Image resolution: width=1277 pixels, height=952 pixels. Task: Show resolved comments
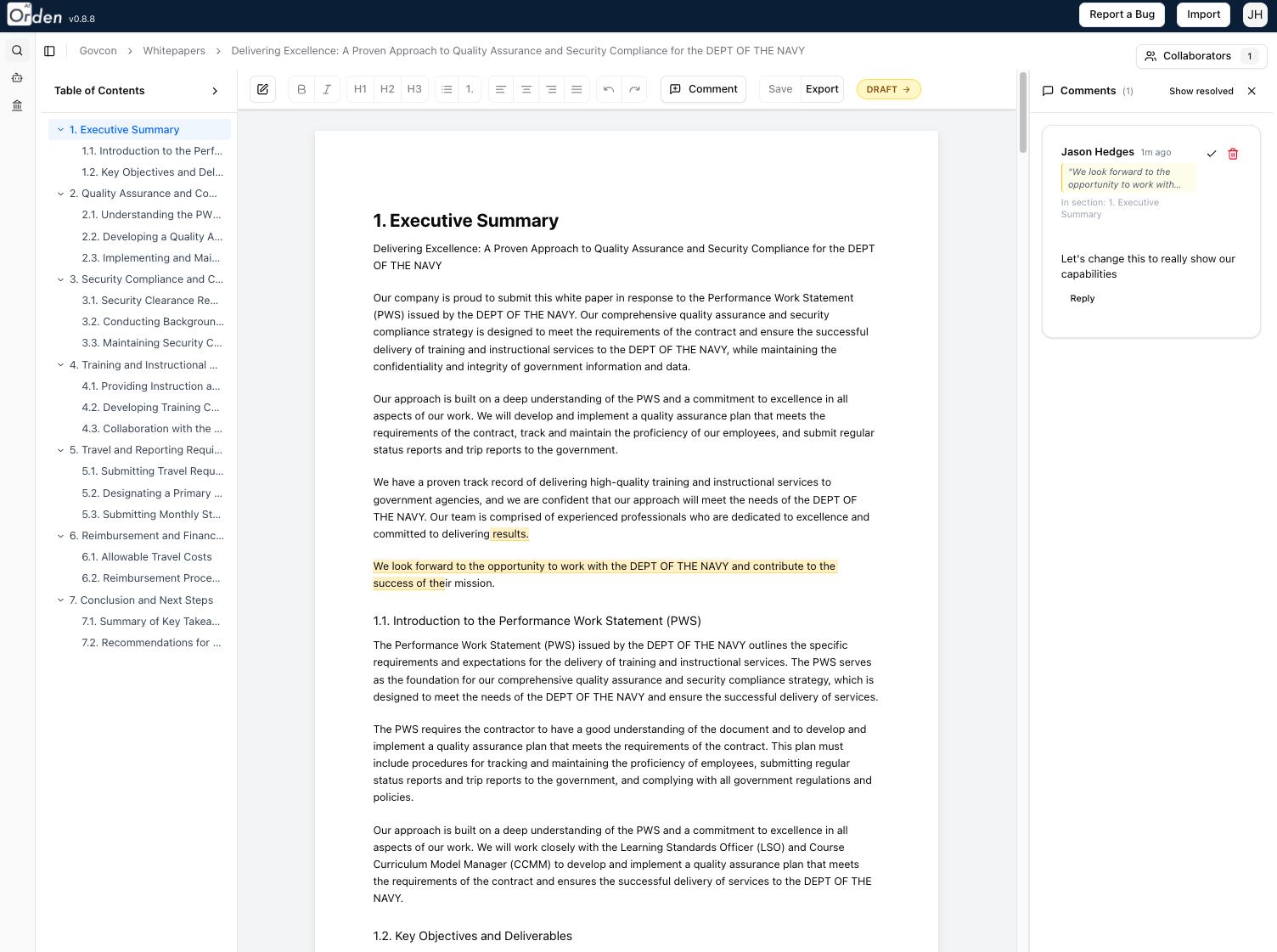click(x=1201, y=91)
